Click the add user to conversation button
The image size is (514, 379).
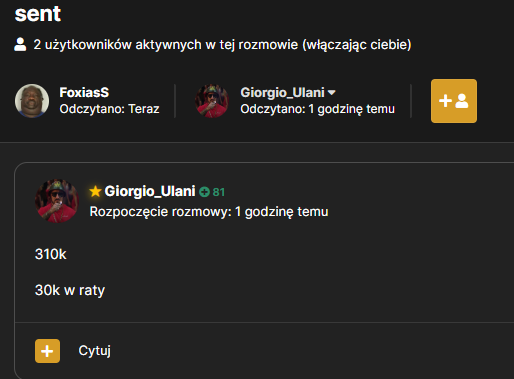pos(454,101)
